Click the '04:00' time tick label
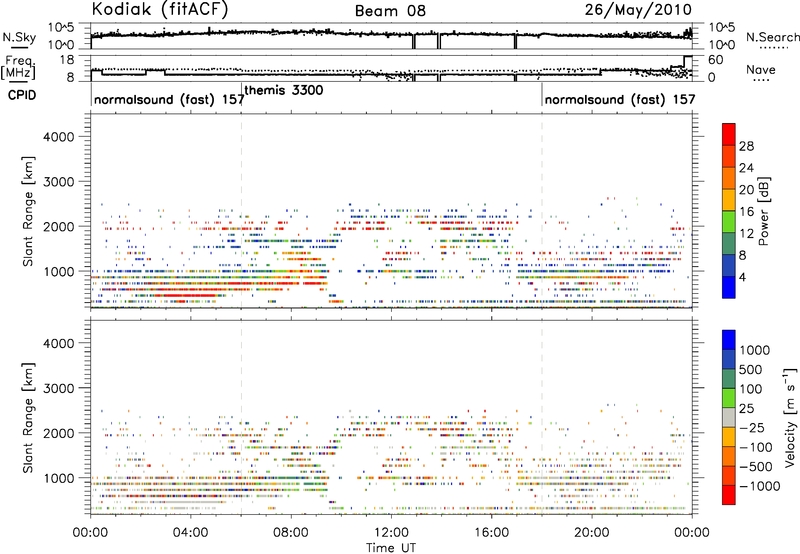The height and width of the screenshot is (554, 800). point(190,533)
